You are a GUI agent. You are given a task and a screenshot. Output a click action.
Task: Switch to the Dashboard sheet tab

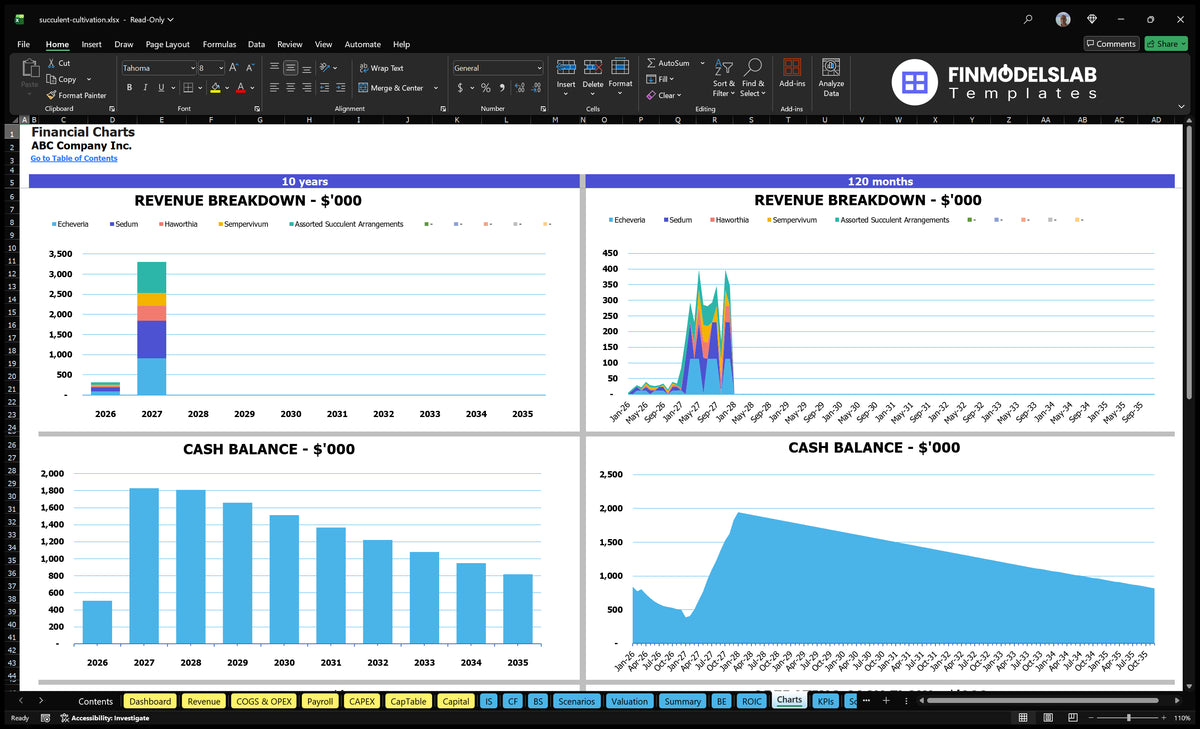(150, 701)
